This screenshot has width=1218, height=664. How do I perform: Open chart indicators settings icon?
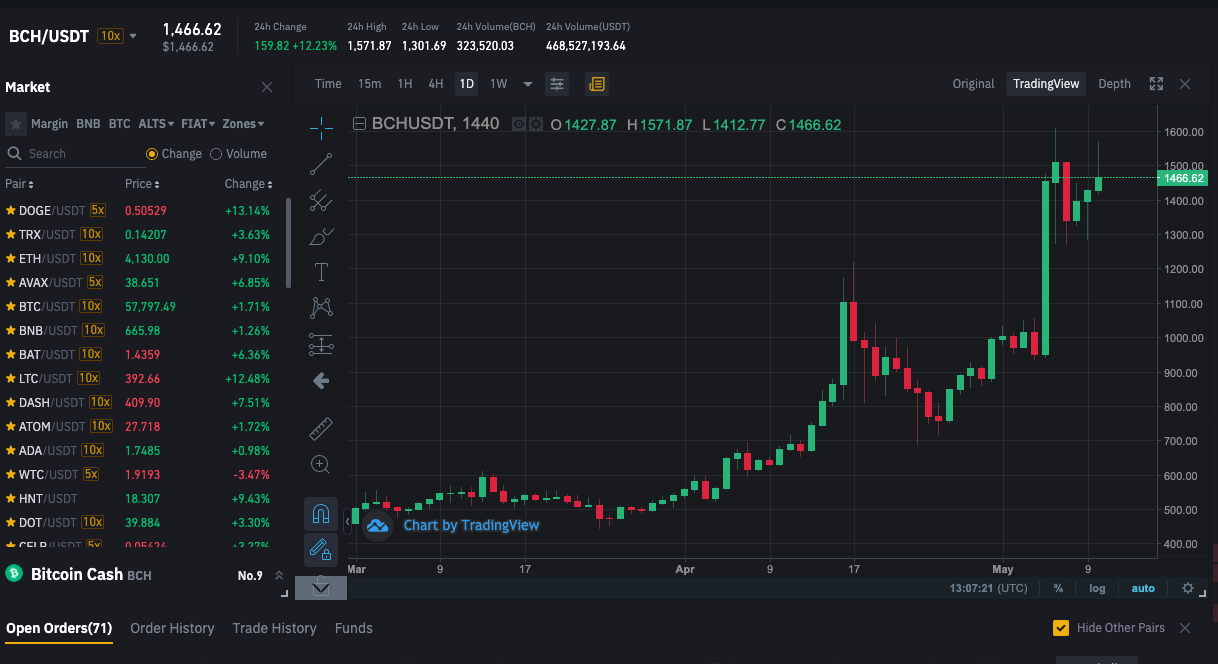pyautogui.click(x=557, y=84)
